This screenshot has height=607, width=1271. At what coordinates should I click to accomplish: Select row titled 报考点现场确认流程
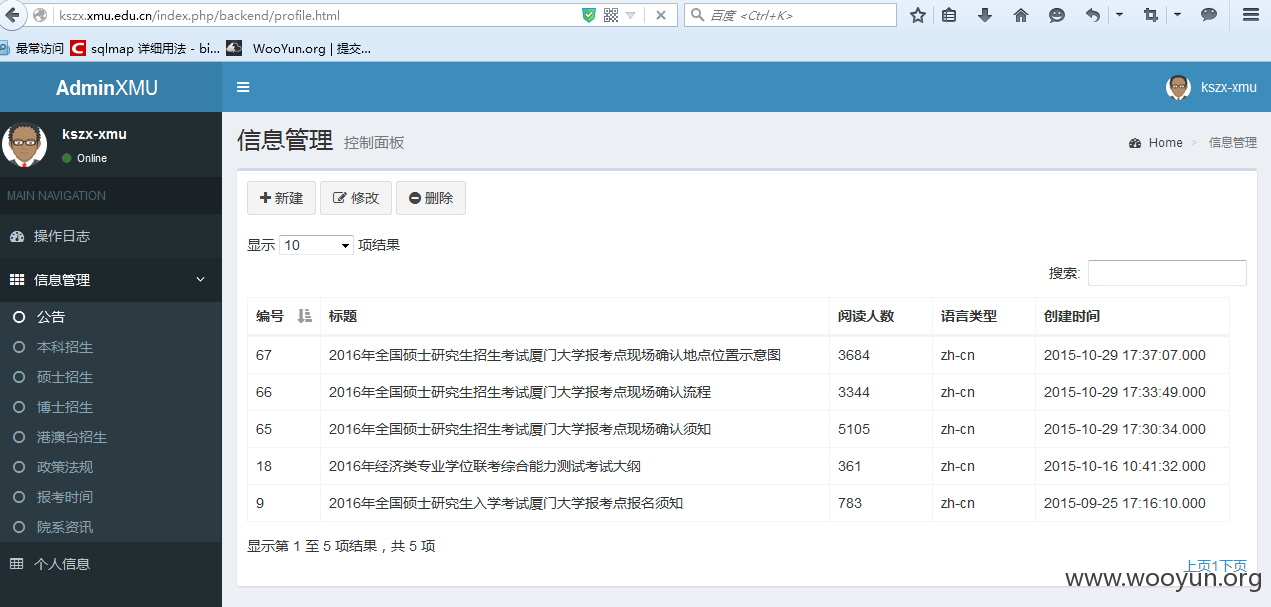click(x=738, y=392)
